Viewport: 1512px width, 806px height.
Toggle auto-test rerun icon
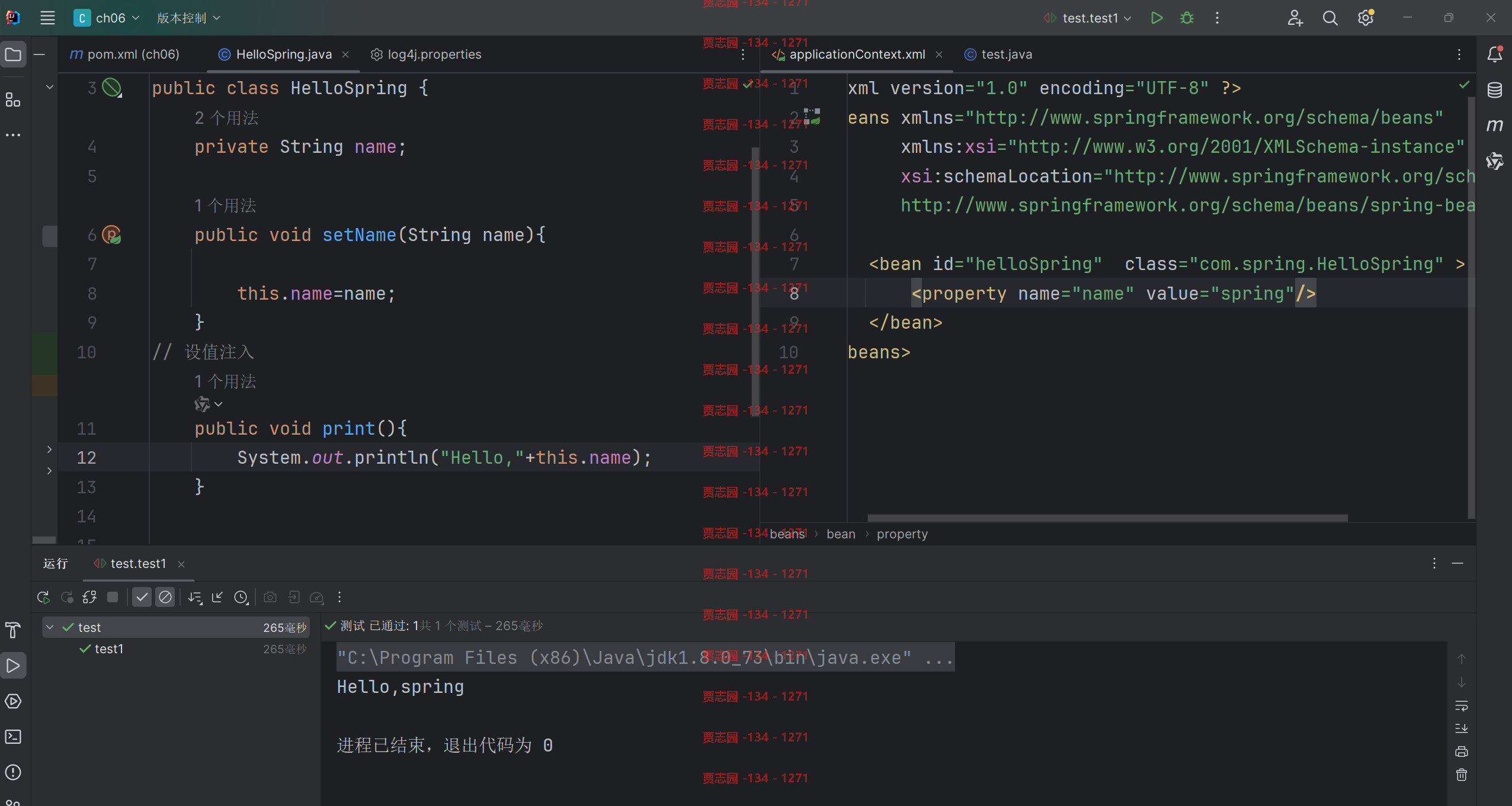pyautogui.click(x=89, y=598)
